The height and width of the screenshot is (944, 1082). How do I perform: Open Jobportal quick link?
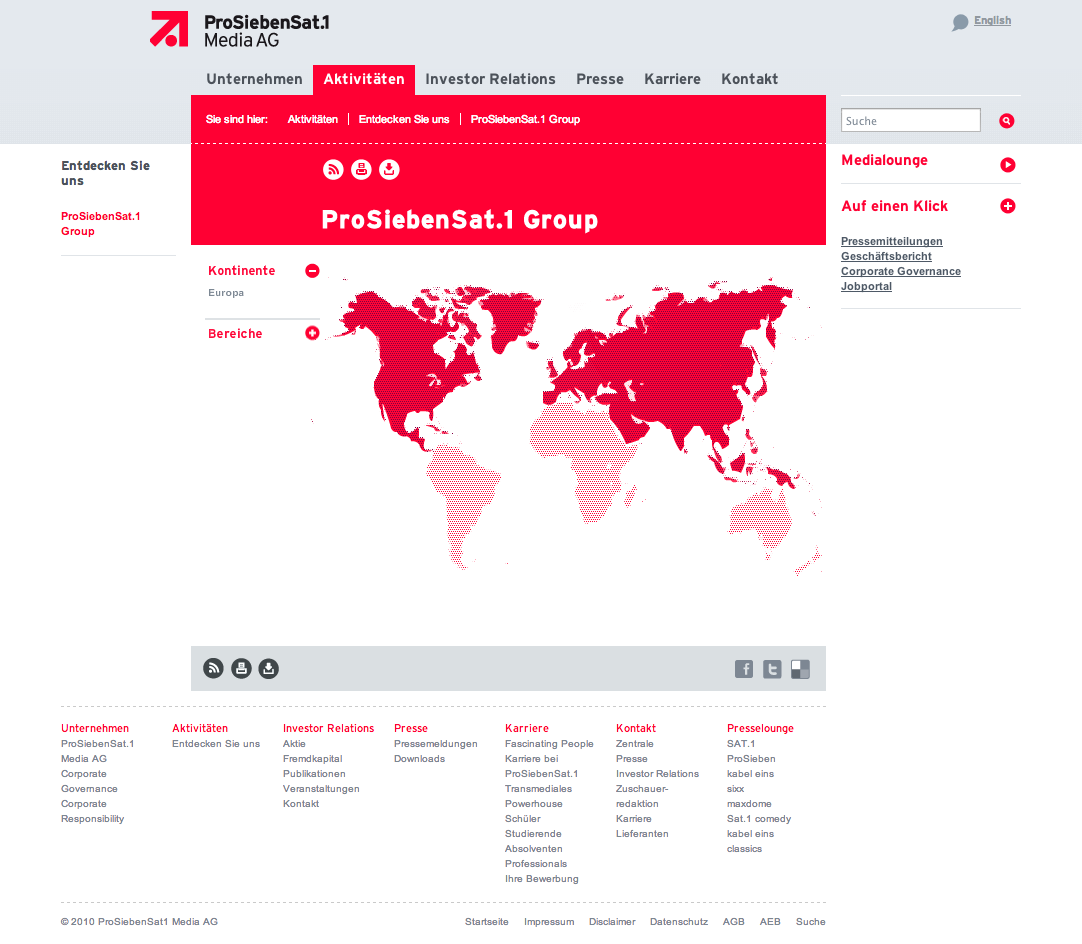[x=866, y=286]
